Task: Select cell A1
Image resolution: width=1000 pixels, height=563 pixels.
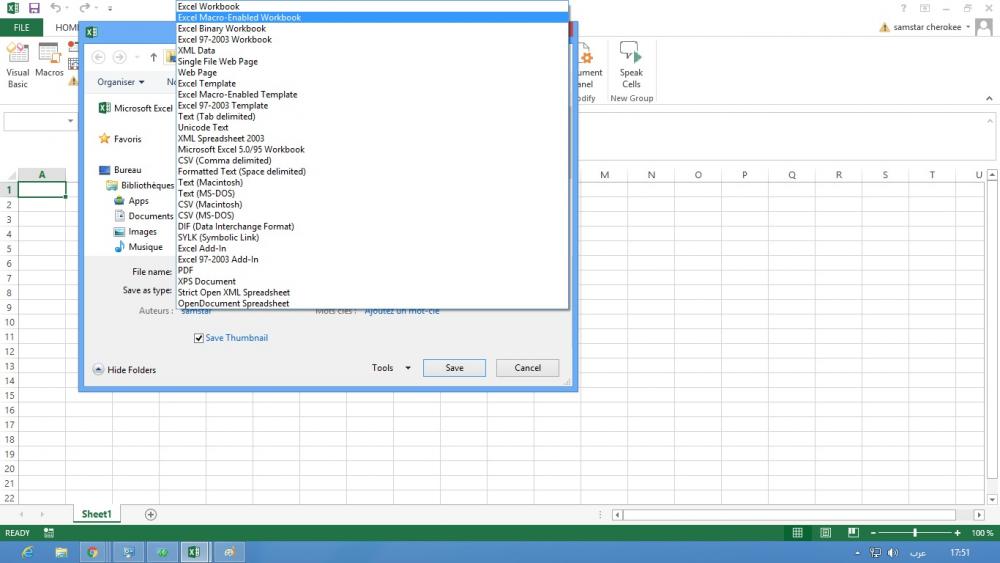Action: coord(42,189)
